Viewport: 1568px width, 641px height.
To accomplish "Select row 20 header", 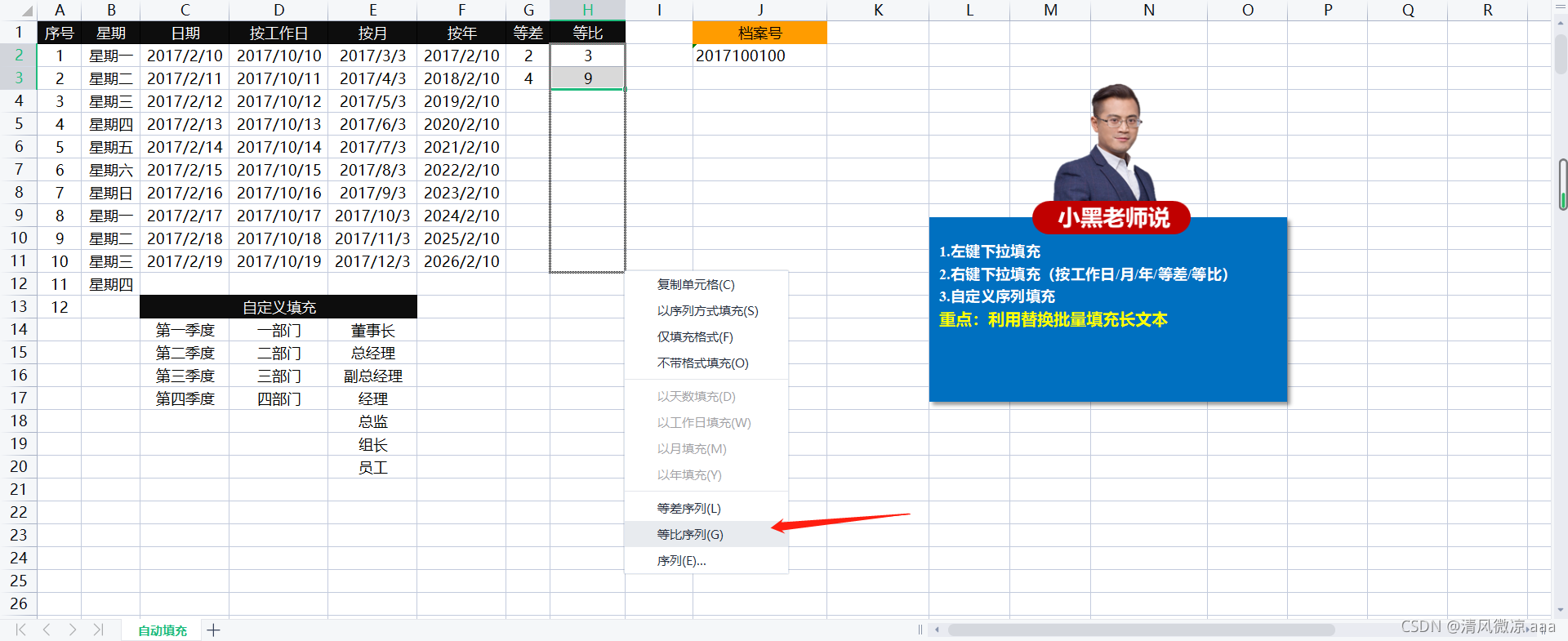I will click(18, 466).
